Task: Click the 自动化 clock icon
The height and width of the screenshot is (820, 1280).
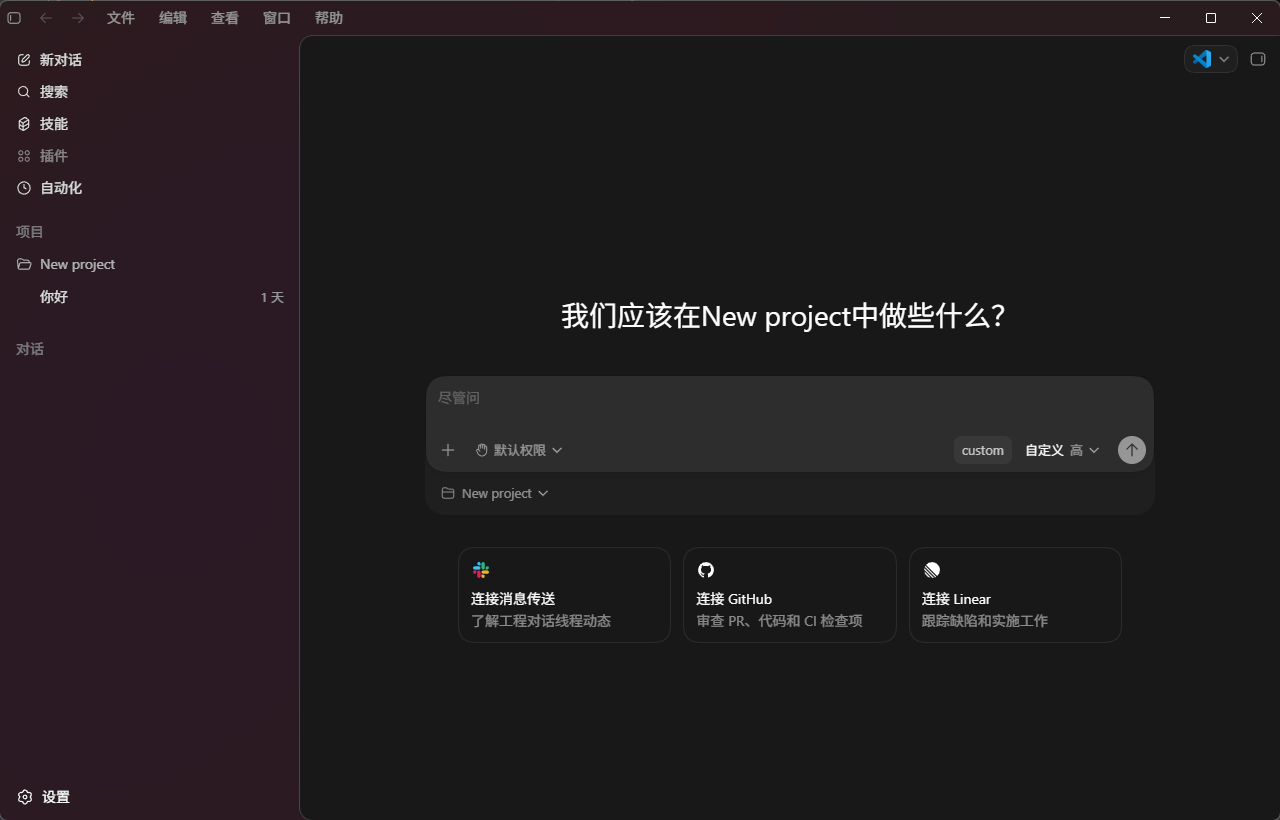Action: point(24,188)
